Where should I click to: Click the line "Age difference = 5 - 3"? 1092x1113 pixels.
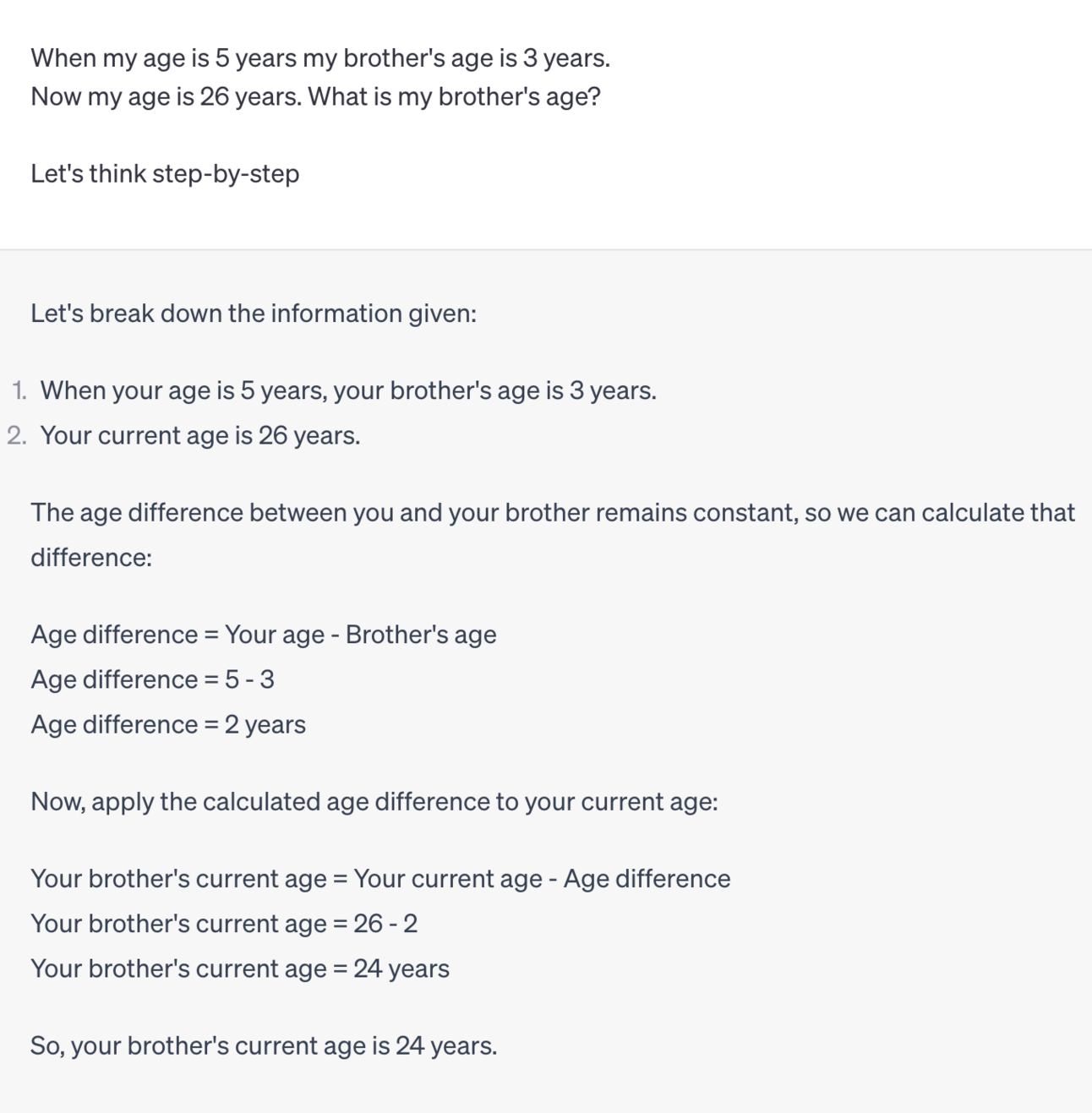coord(152,679)
